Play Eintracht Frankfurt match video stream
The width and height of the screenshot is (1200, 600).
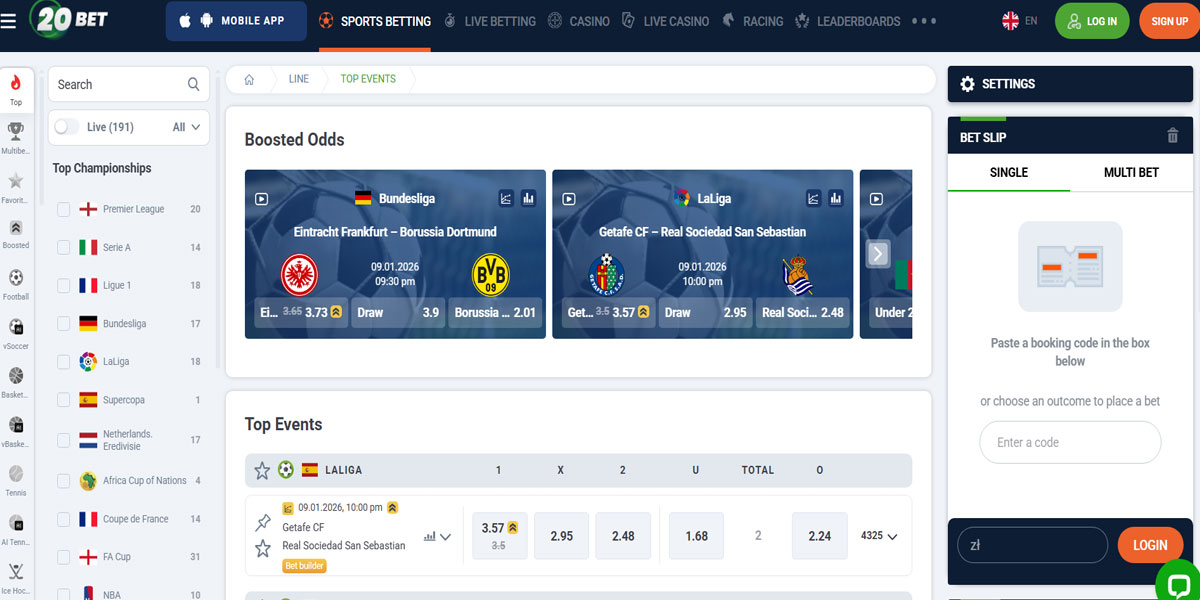[261, 199]
